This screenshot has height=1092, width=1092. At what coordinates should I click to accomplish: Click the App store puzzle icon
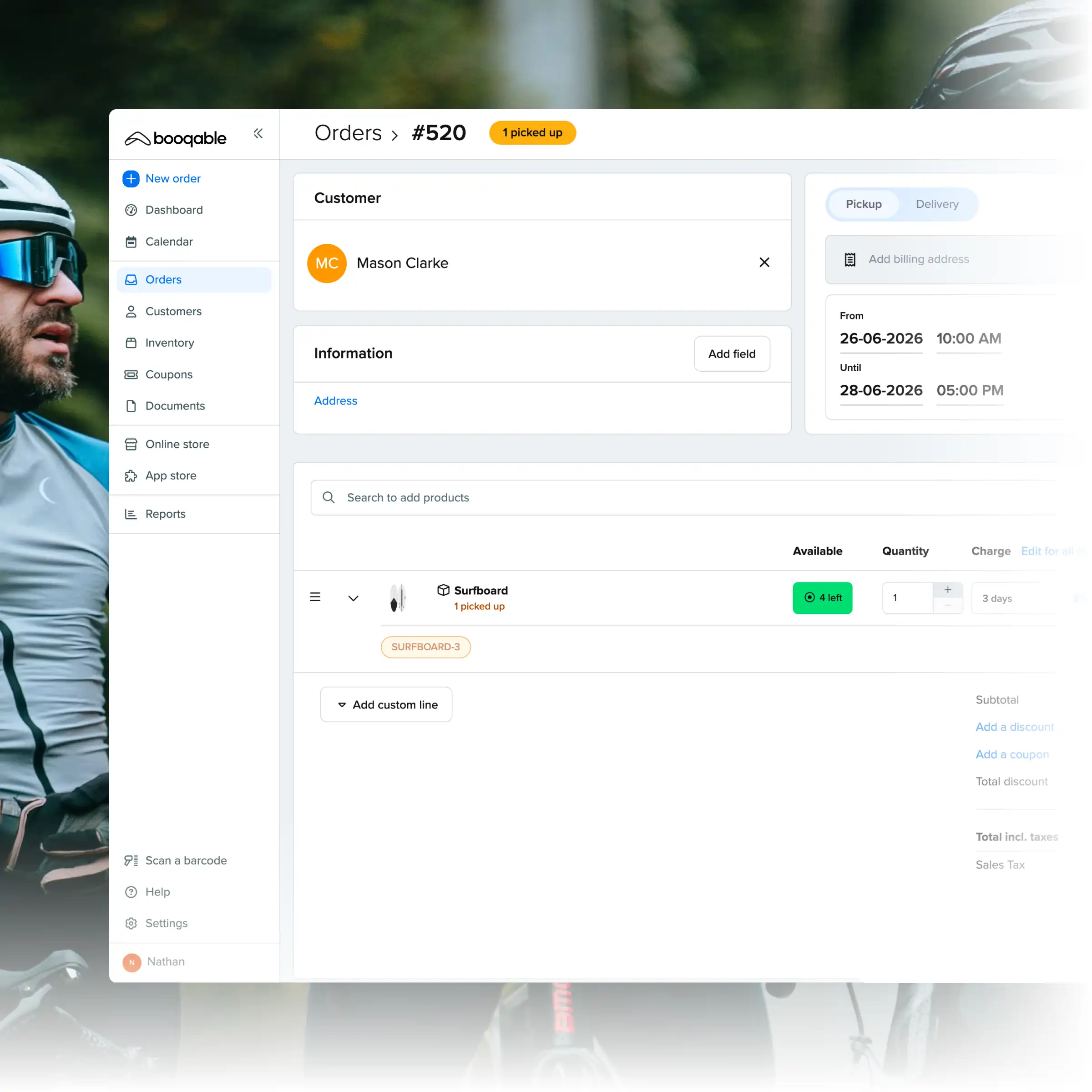pyautogui.click(x=131, y=476)
